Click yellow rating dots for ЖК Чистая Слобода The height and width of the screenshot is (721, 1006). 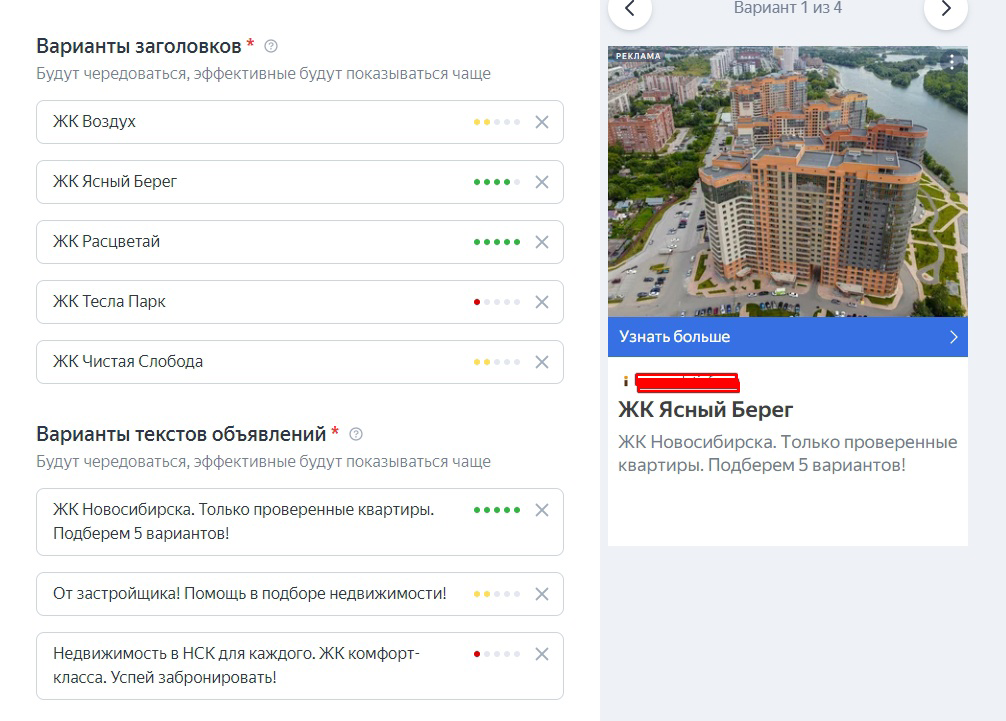point(497,362)
